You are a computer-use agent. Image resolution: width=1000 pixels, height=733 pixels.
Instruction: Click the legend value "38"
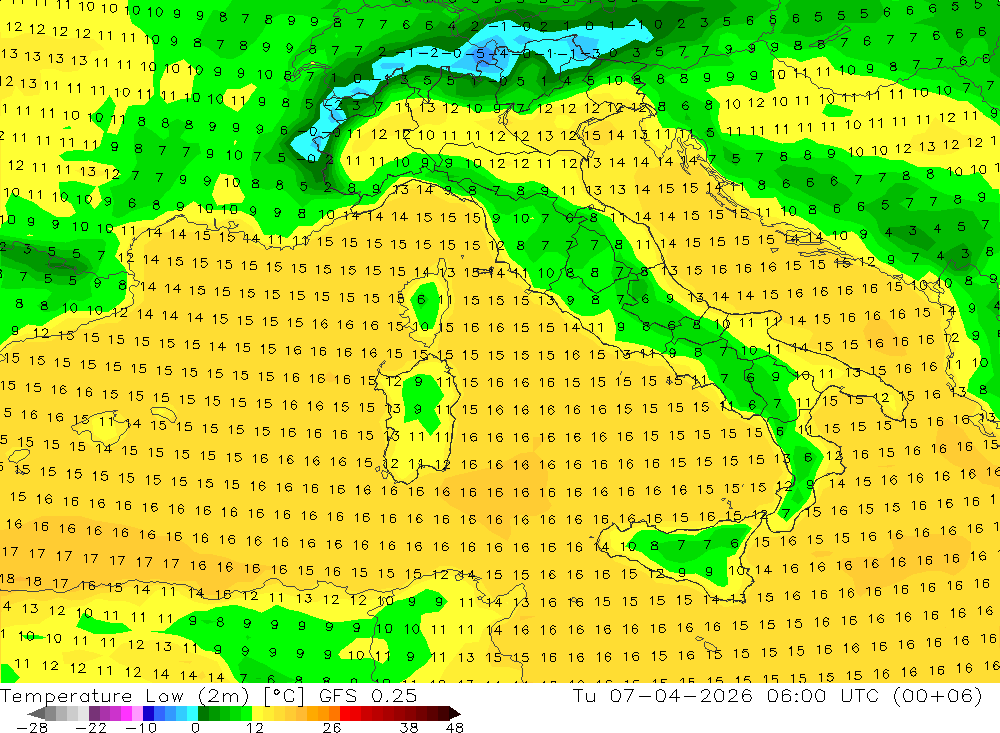(x=409, y=727)
